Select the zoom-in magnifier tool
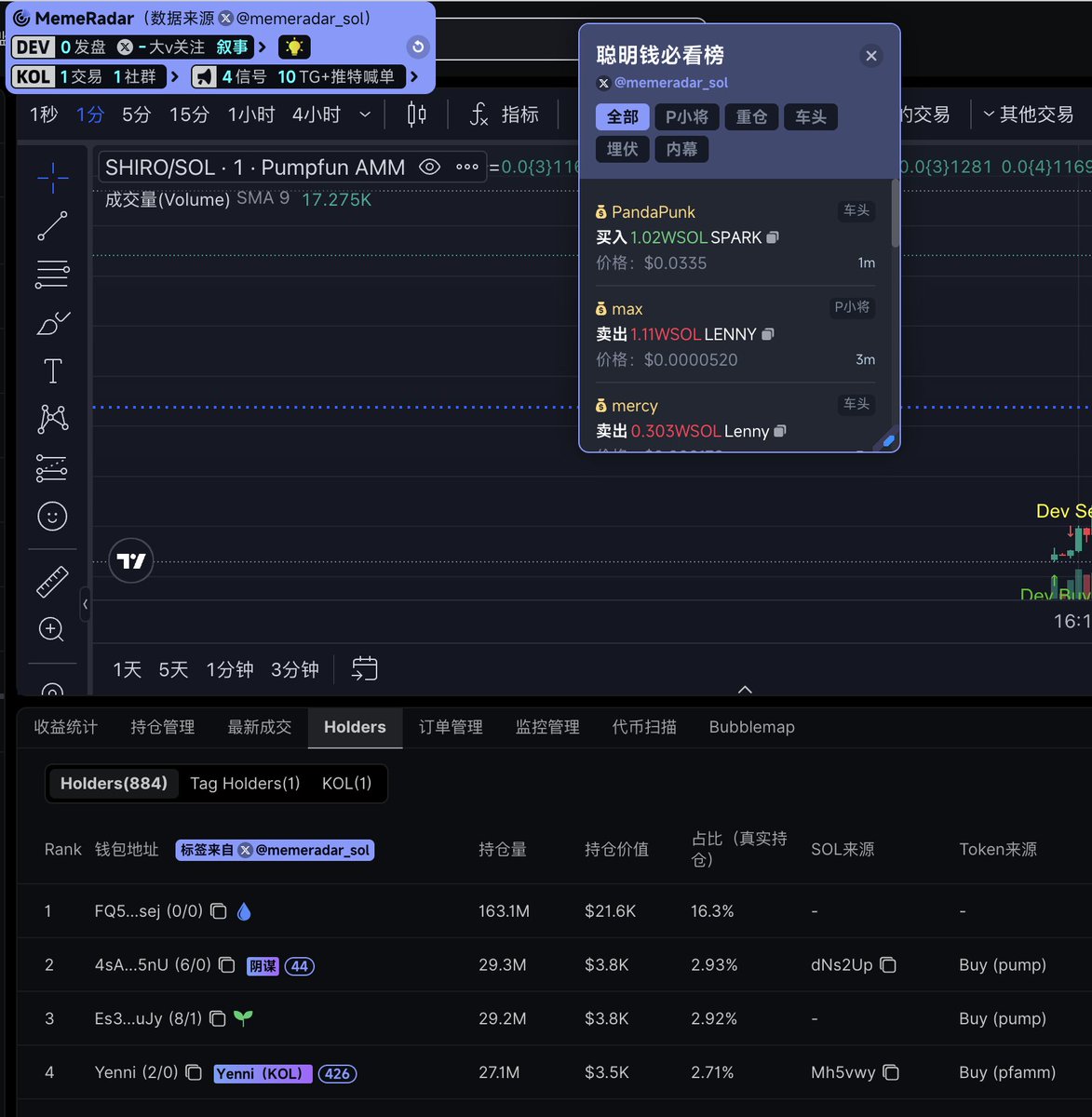This screenshot has height=1117, width=1092. point(52,630)
